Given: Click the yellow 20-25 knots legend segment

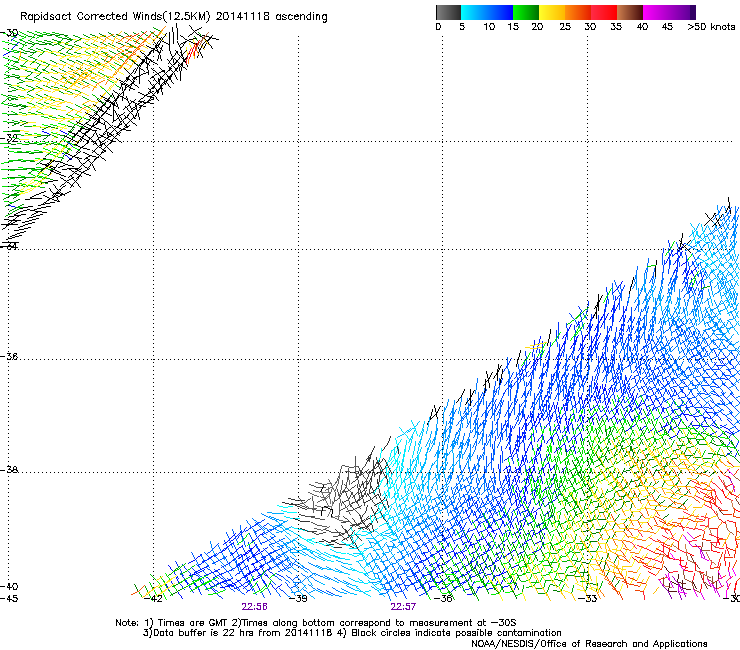Looking at the screenshot, I should pos(552,12).
